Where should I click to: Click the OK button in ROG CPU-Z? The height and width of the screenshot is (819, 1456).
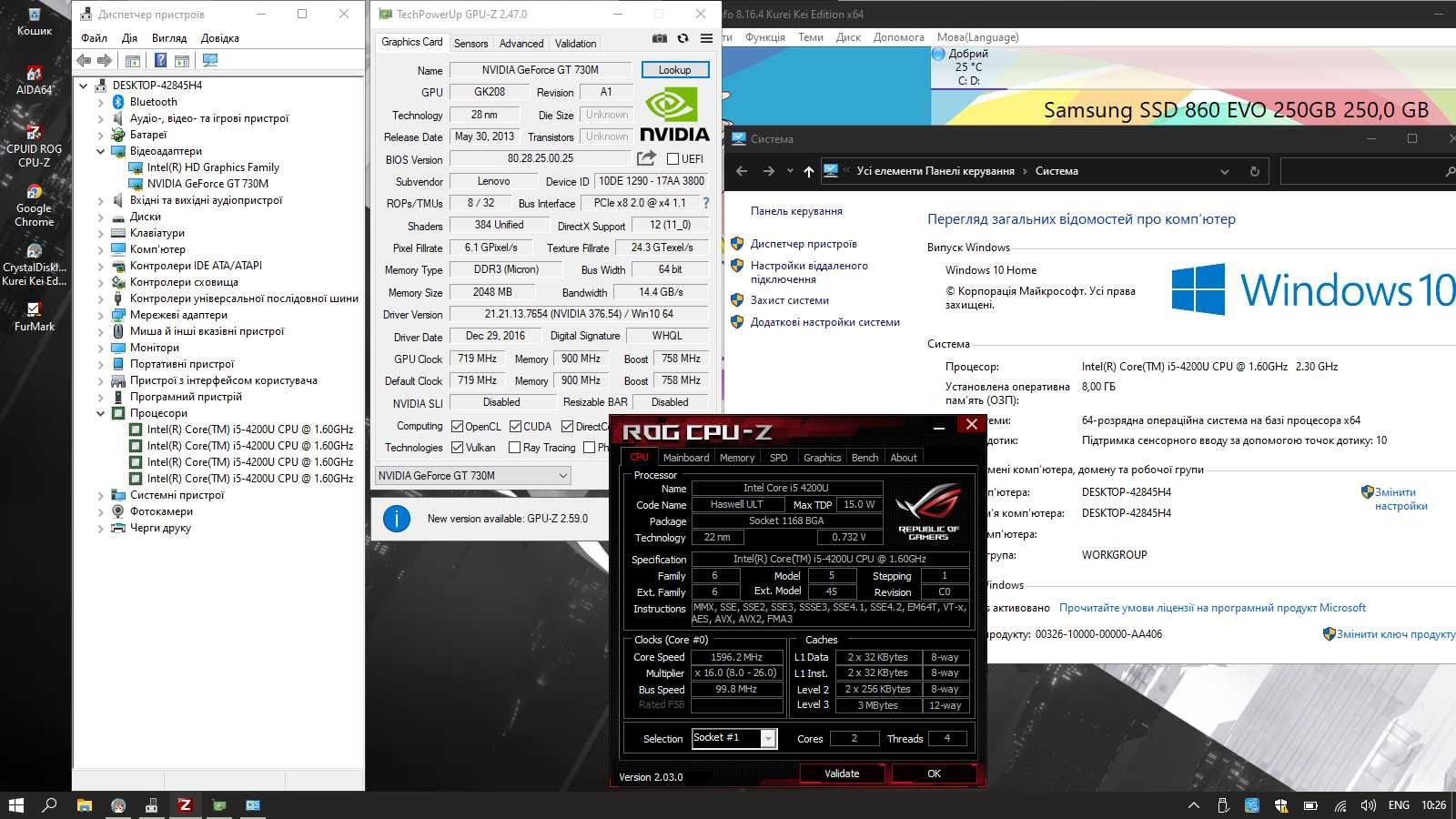point(934,773)
